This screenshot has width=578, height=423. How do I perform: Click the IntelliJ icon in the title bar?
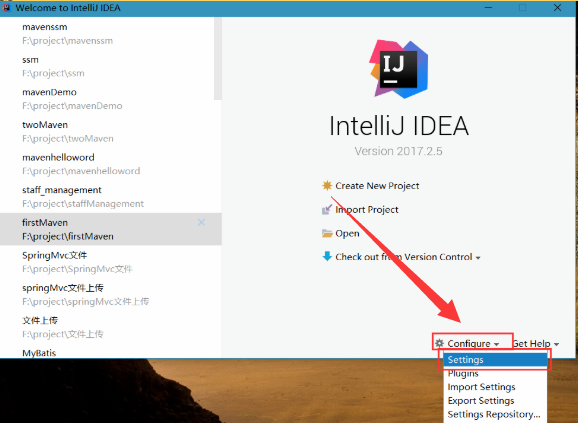click(x=6, y=7)
